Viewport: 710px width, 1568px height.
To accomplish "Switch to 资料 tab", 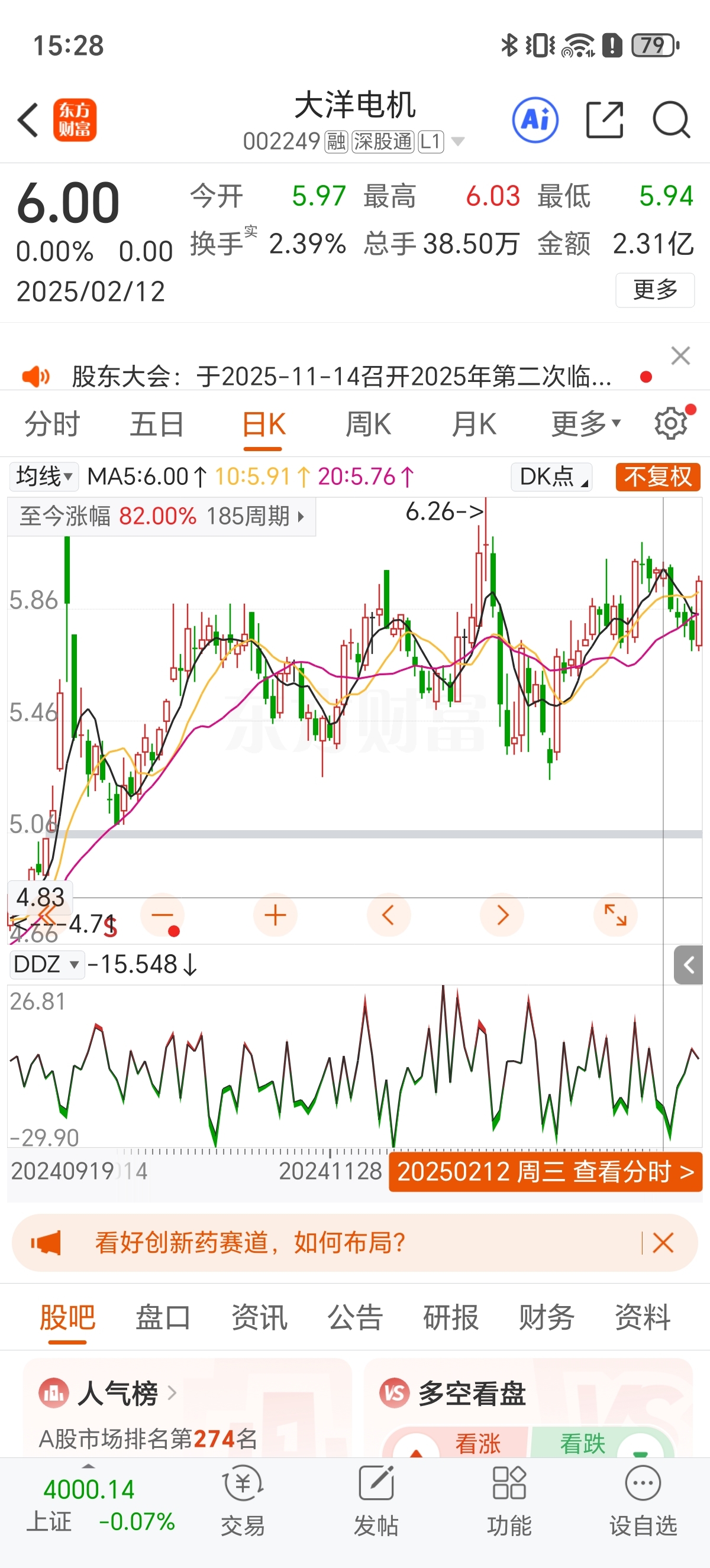I will pos(643,1318).
